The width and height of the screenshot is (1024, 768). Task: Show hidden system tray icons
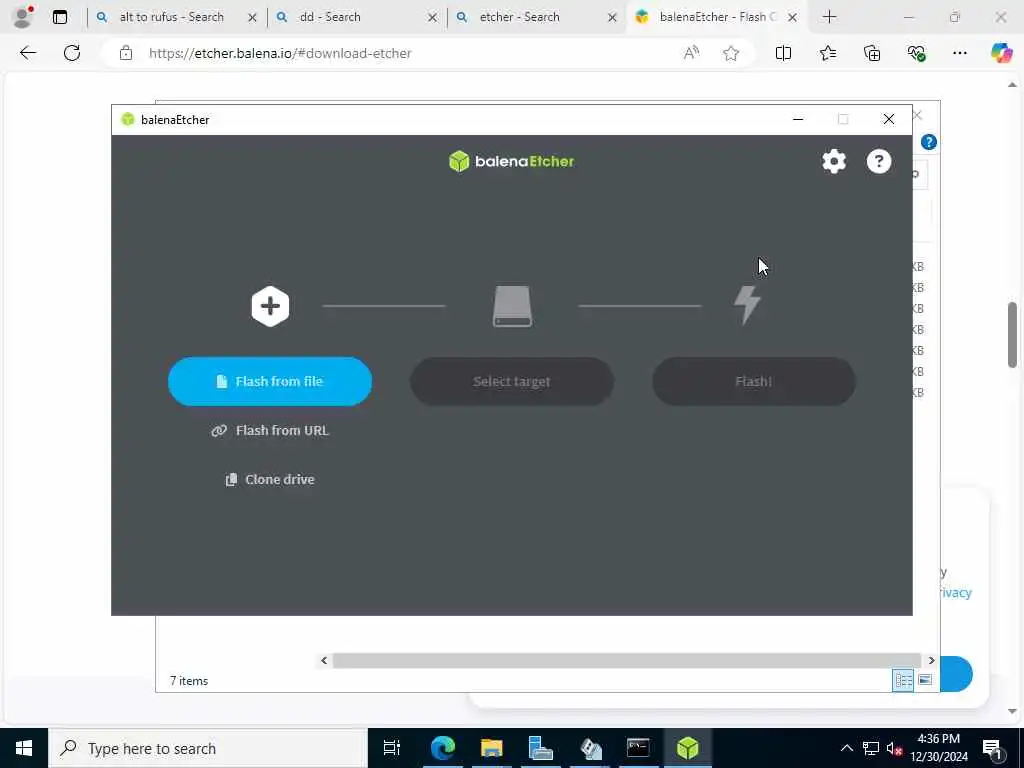click(846, 748)
